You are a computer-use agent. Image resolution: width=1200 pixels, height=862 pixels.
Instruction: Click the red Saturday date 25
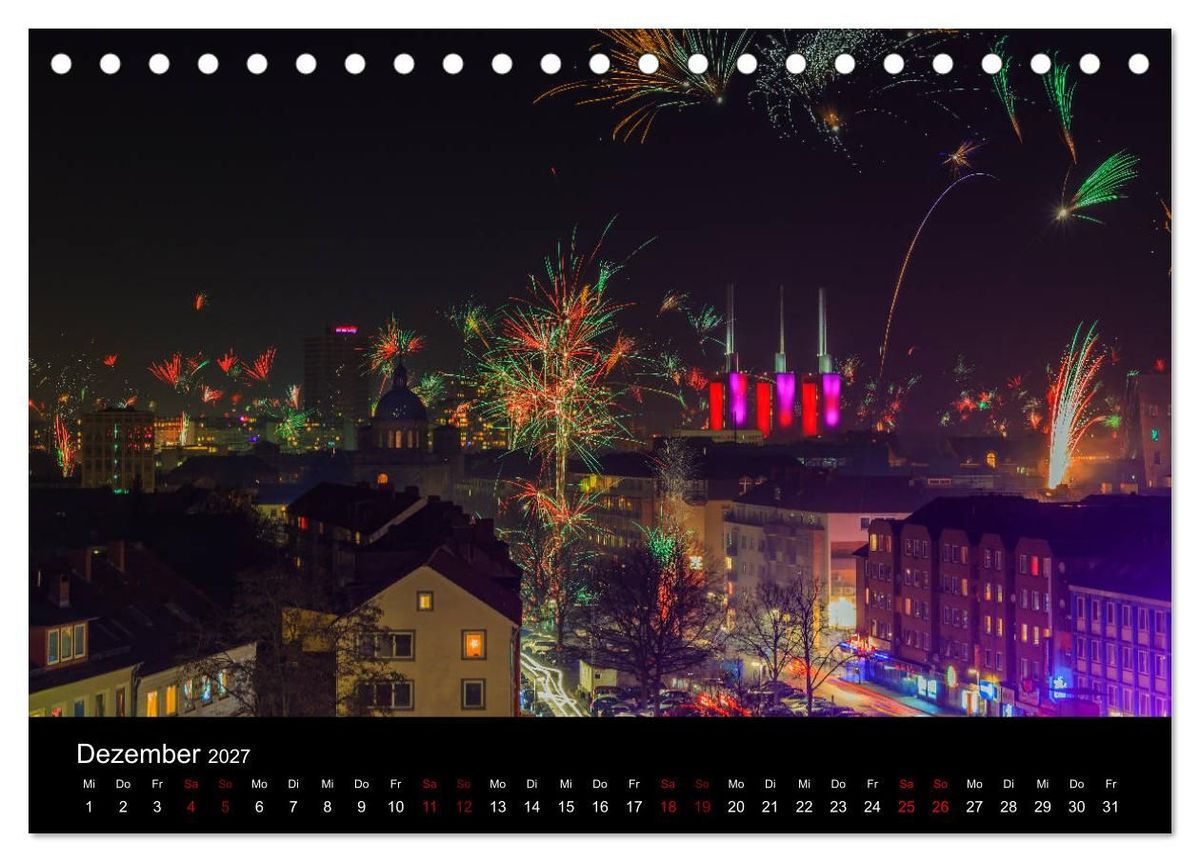[906, 807]
